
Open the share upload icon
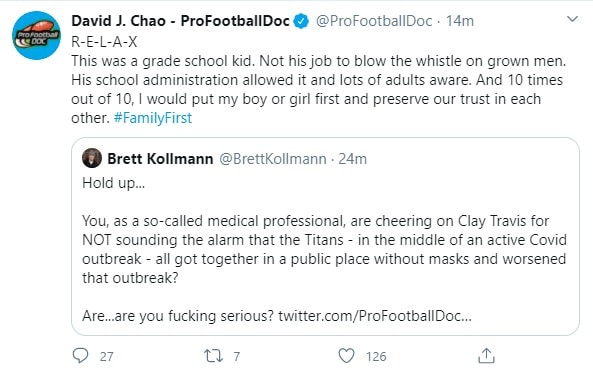coord(486,356)
